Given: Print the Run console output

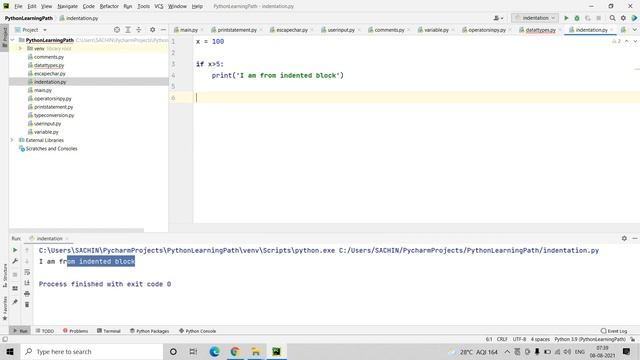Looking at the screenshot, I should [x=27, y=293].
